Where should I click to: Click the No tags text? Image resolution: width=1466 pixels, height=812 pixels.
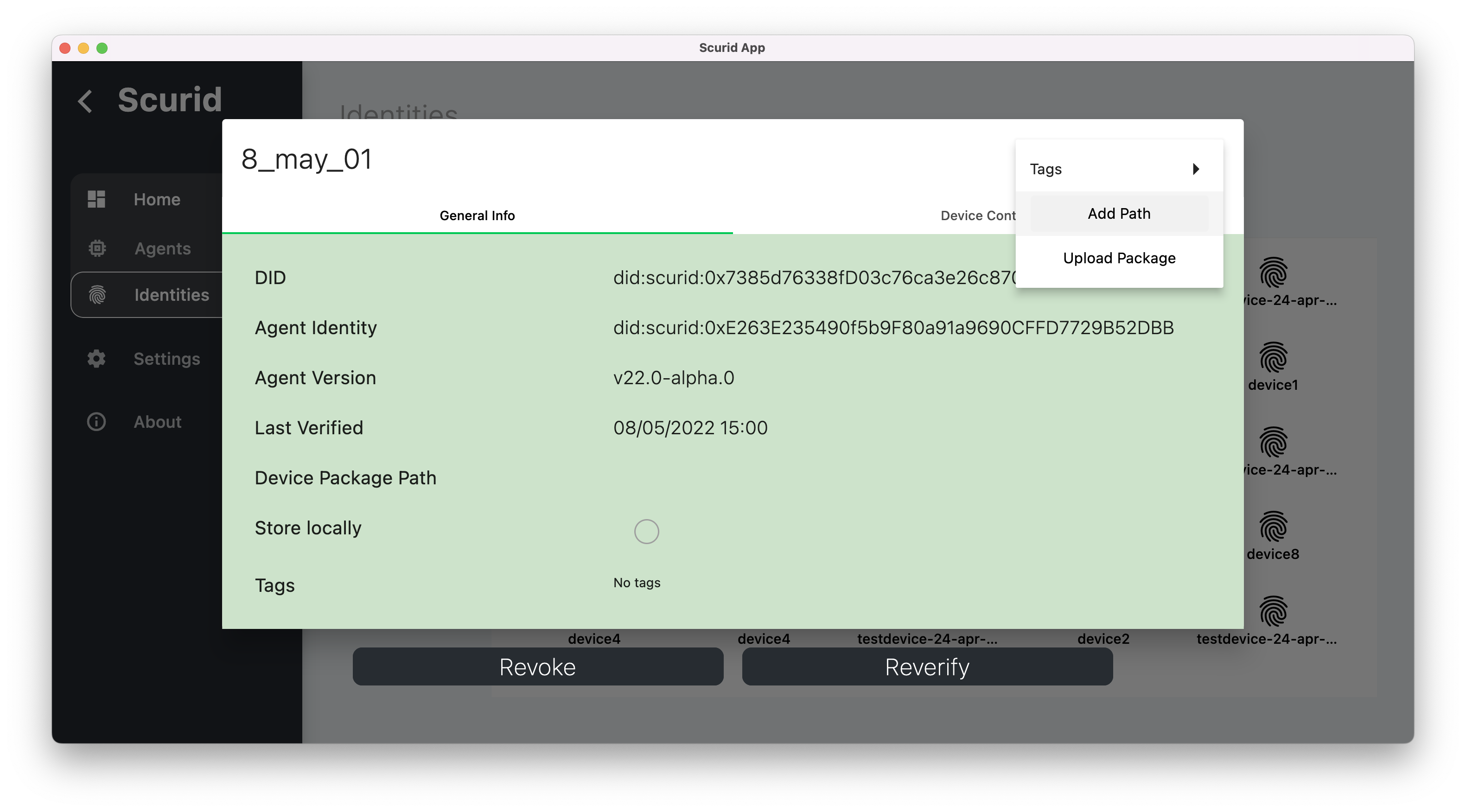[637, 582]
